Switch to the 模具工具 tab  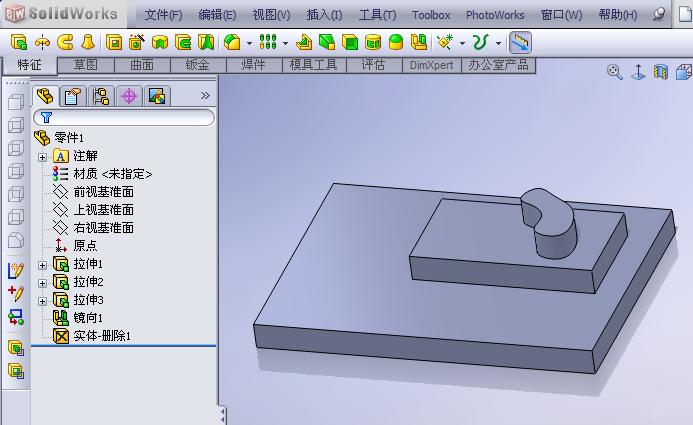314,65
